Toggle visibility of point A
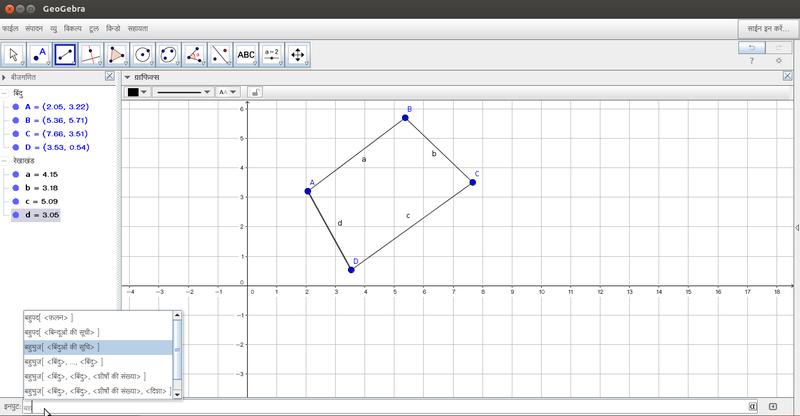 tap(16, 107)
